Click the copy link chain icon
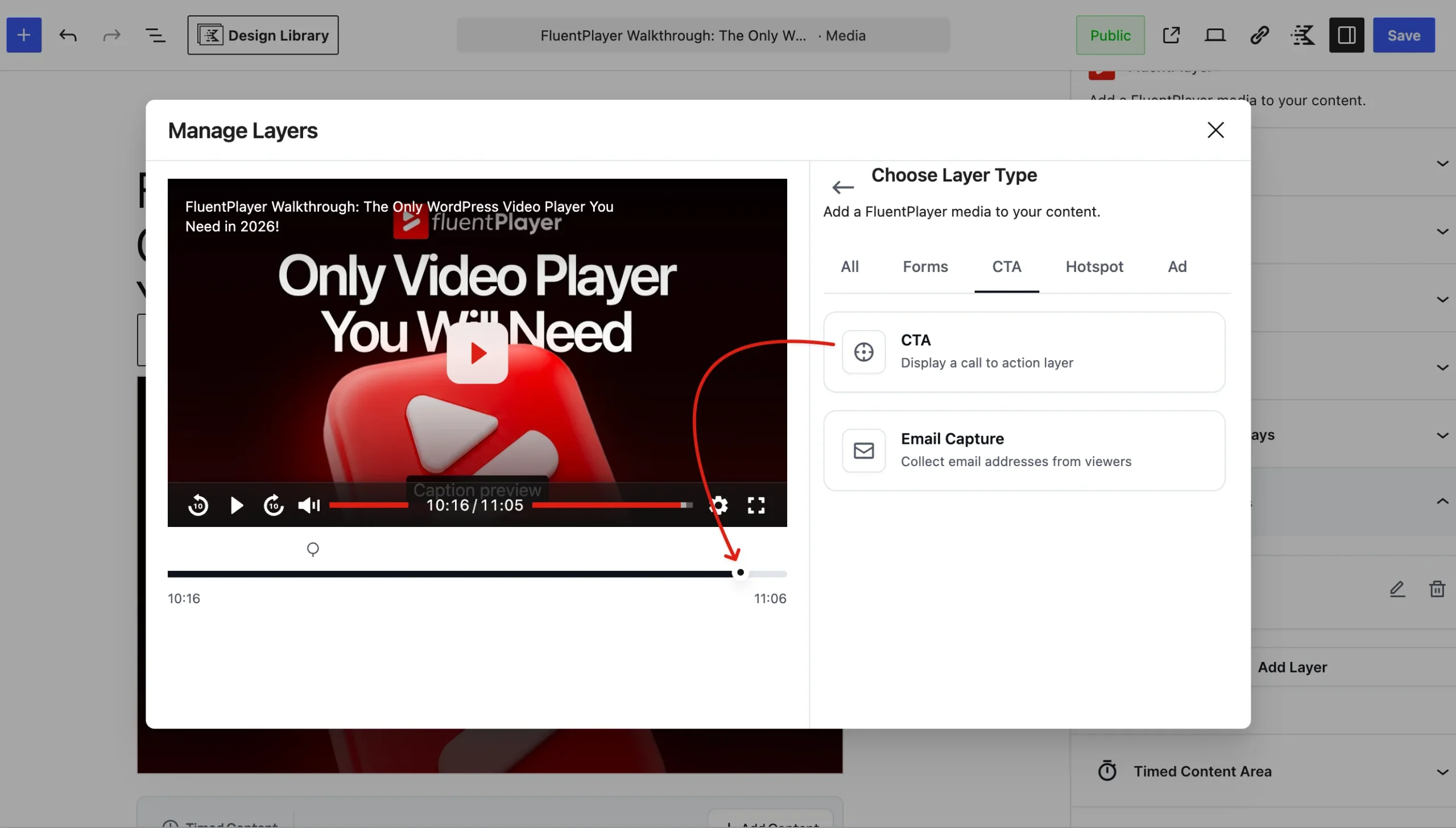1456x828 pixels. coord(1259,35)
